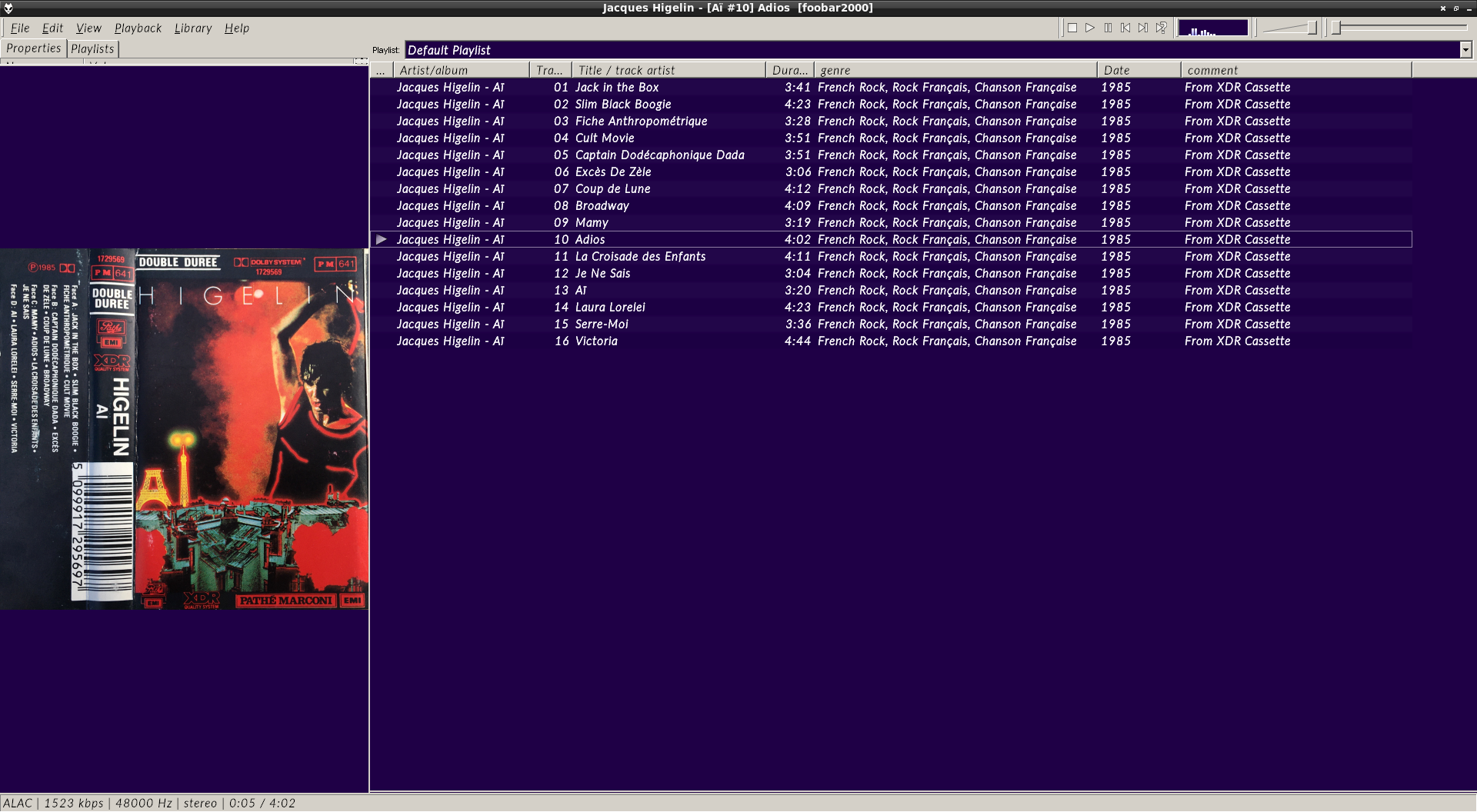Viewport: 1477px width, 812px height.
Task: Sort by Date column header
Action: click(x=1139, y=70)
